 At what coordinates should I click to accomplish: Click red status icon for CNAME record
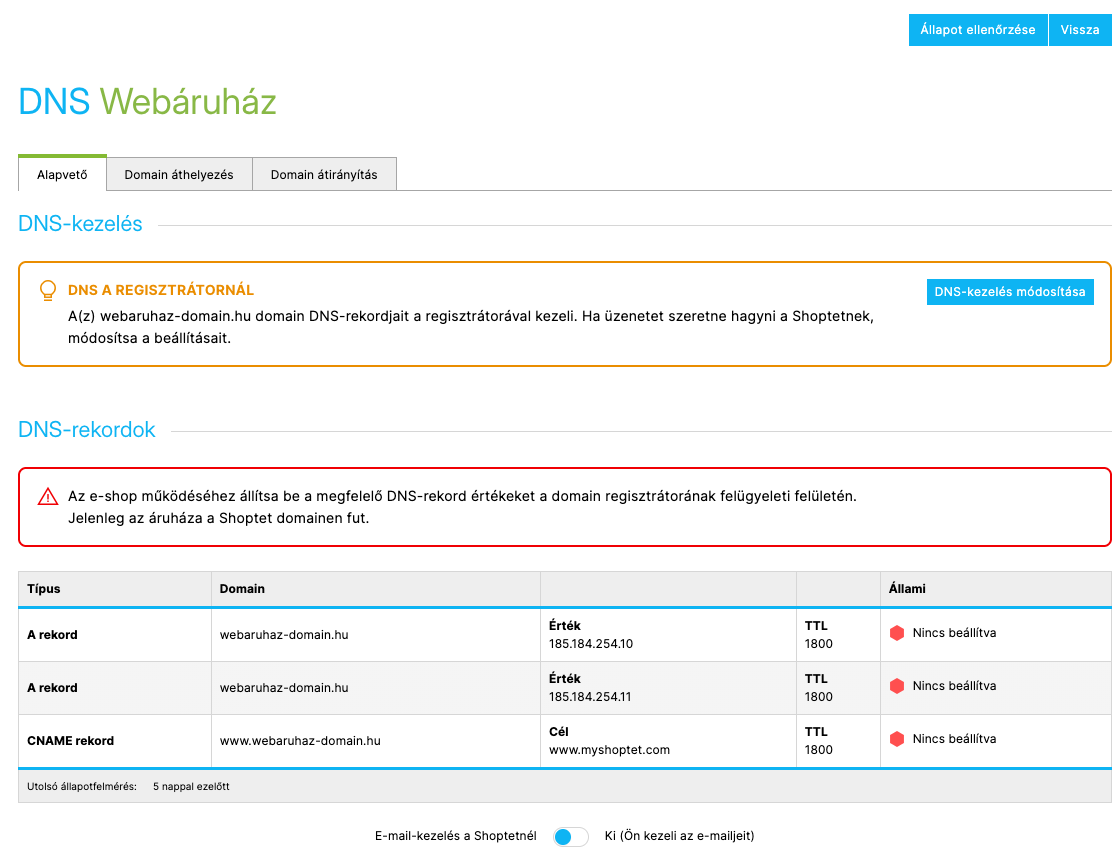click(897, 739)
